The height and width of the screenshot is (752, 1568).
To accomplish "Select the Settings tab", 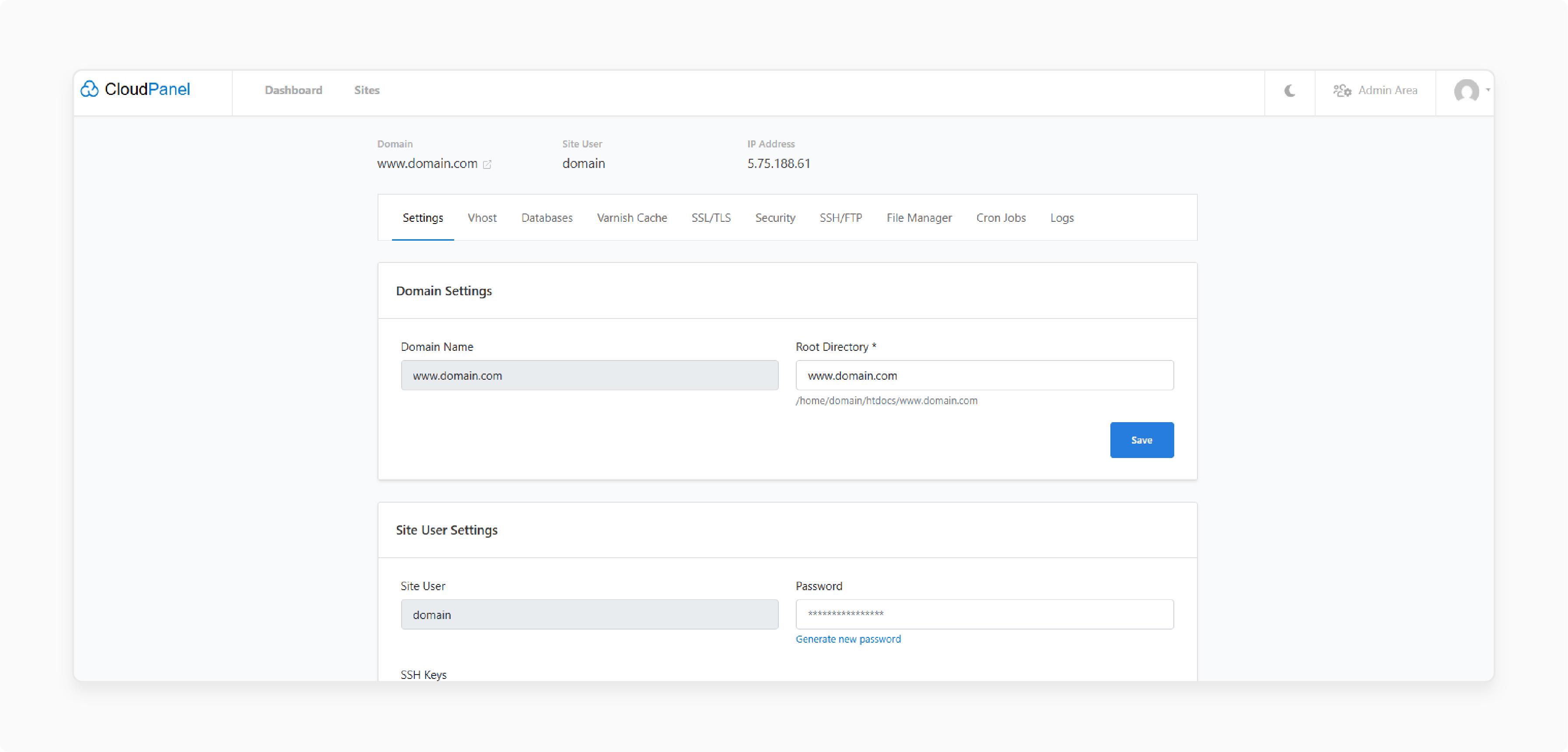I will 423,218.
